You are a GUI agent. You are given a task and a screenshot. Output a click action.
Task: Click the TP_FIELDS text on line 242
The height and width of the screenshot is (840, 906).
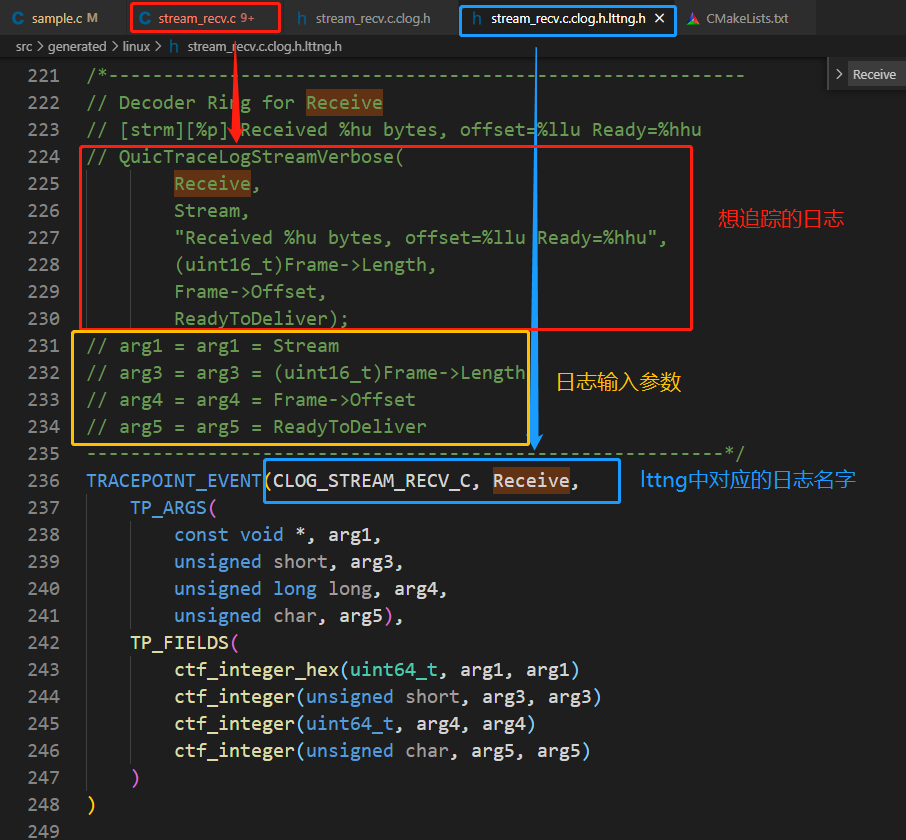click(179, 643)
